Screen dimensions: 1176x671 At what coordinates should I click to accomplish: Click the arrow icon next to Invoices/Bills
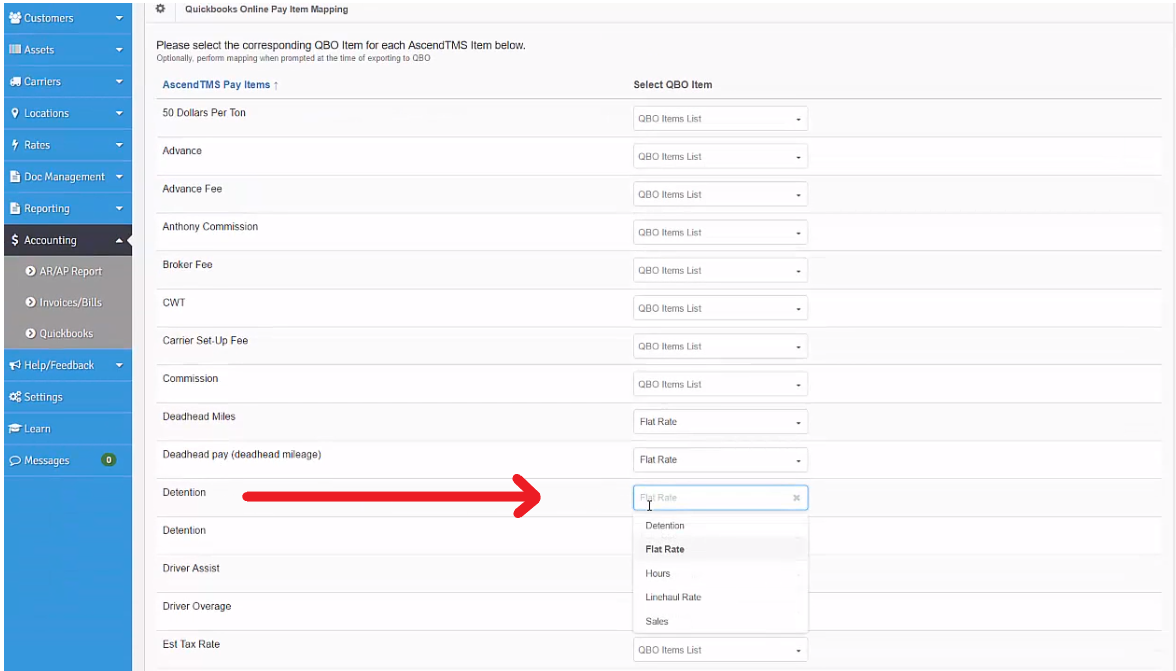tap(31, 302)
